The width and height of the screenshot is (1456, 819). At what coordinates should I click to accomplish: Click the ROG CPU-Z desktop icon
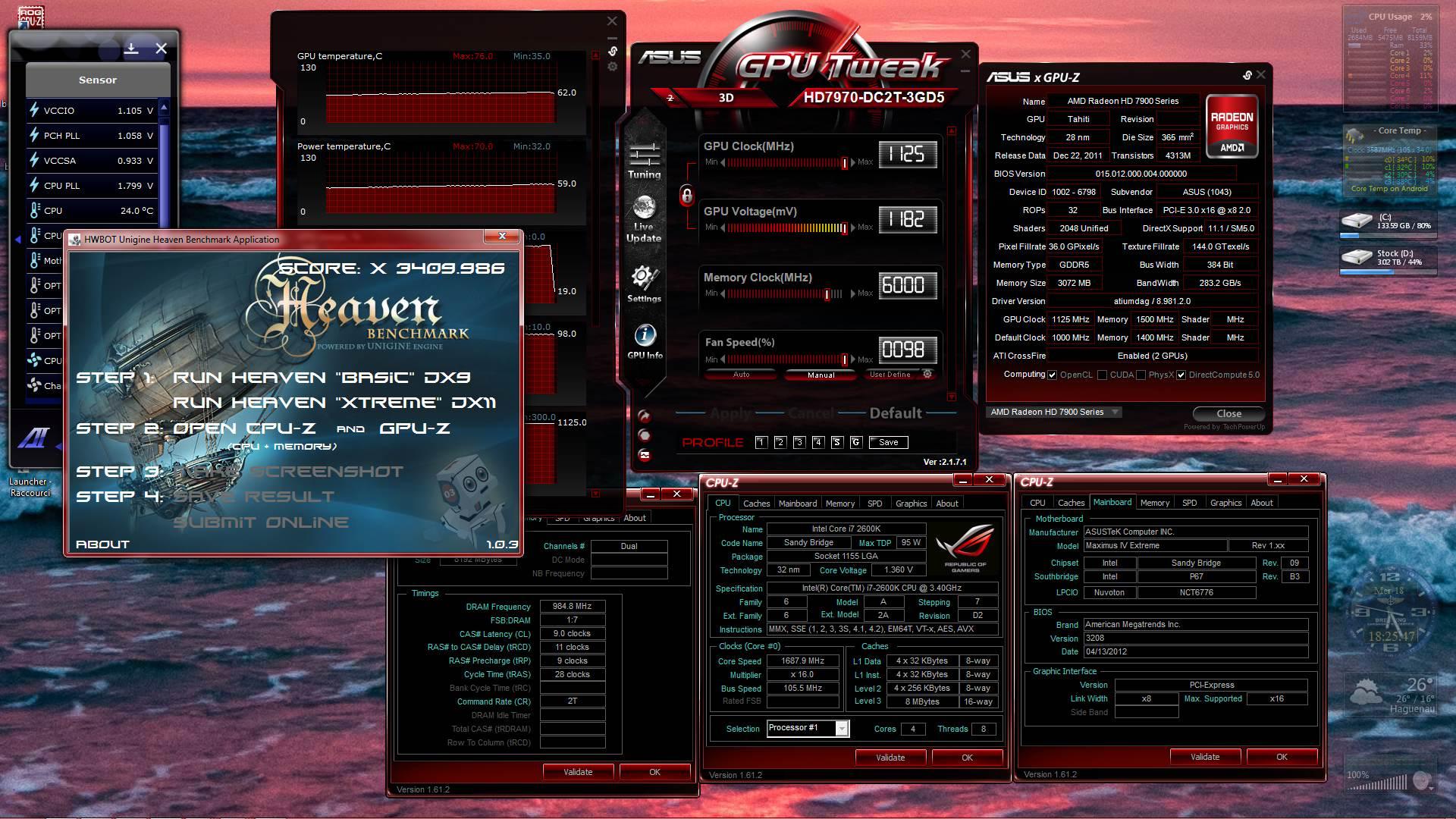pyautogui.click(x=30, y=15)
